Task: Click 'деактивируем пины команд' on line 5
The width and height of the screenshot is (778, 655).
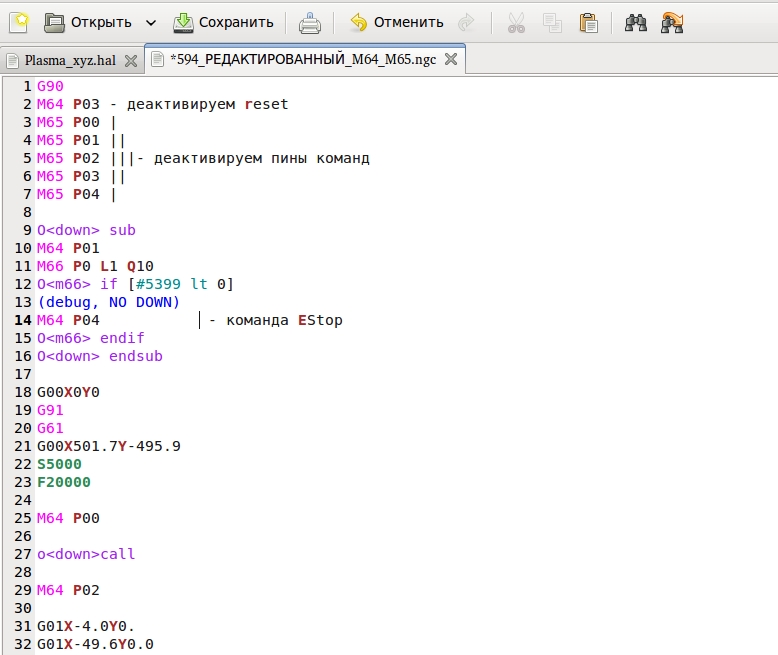Action: pyautogui.click(x=261, y=158)
